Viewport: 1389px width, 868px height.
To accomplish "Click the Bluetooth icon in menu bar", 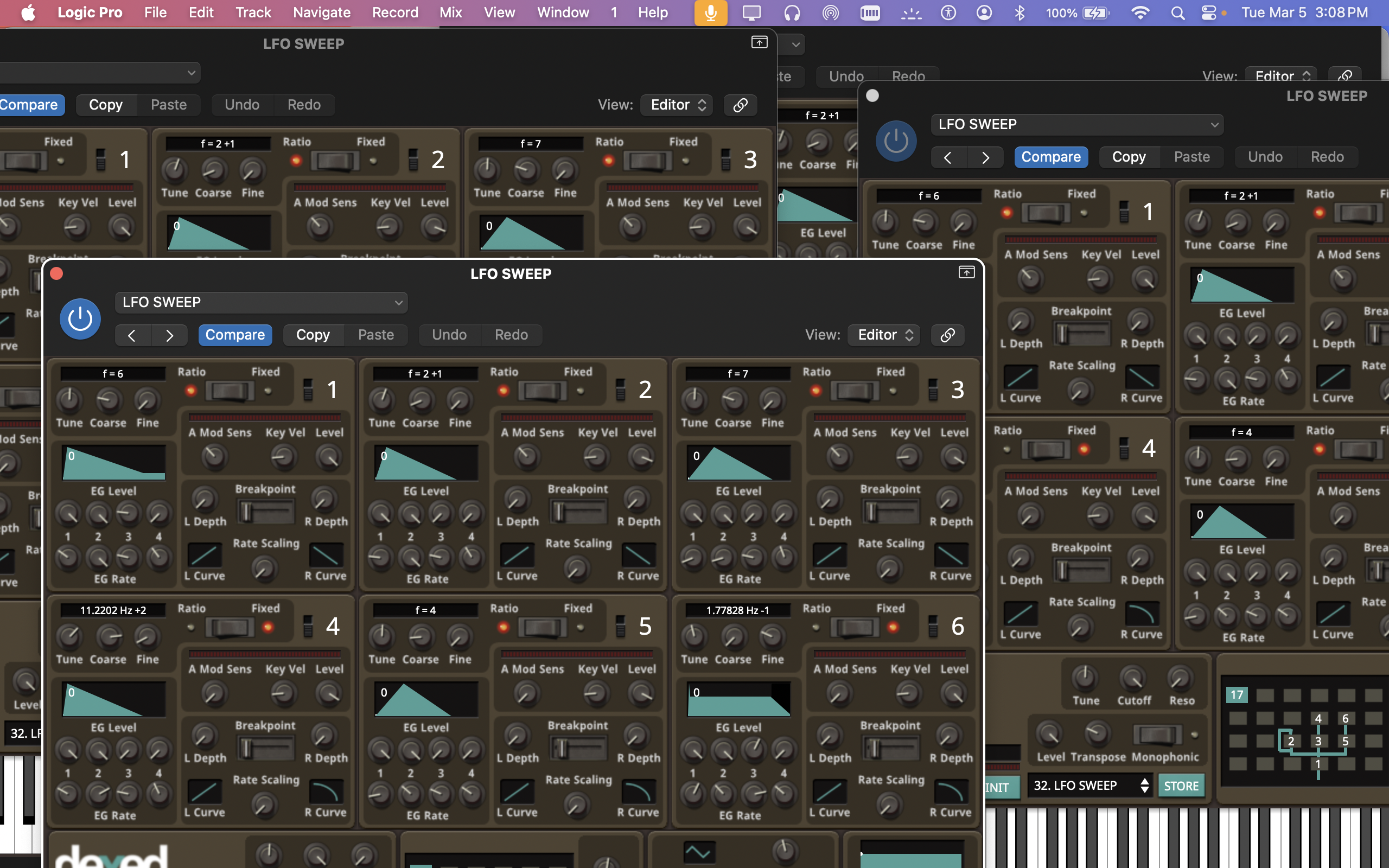I will coord(1020,12).
